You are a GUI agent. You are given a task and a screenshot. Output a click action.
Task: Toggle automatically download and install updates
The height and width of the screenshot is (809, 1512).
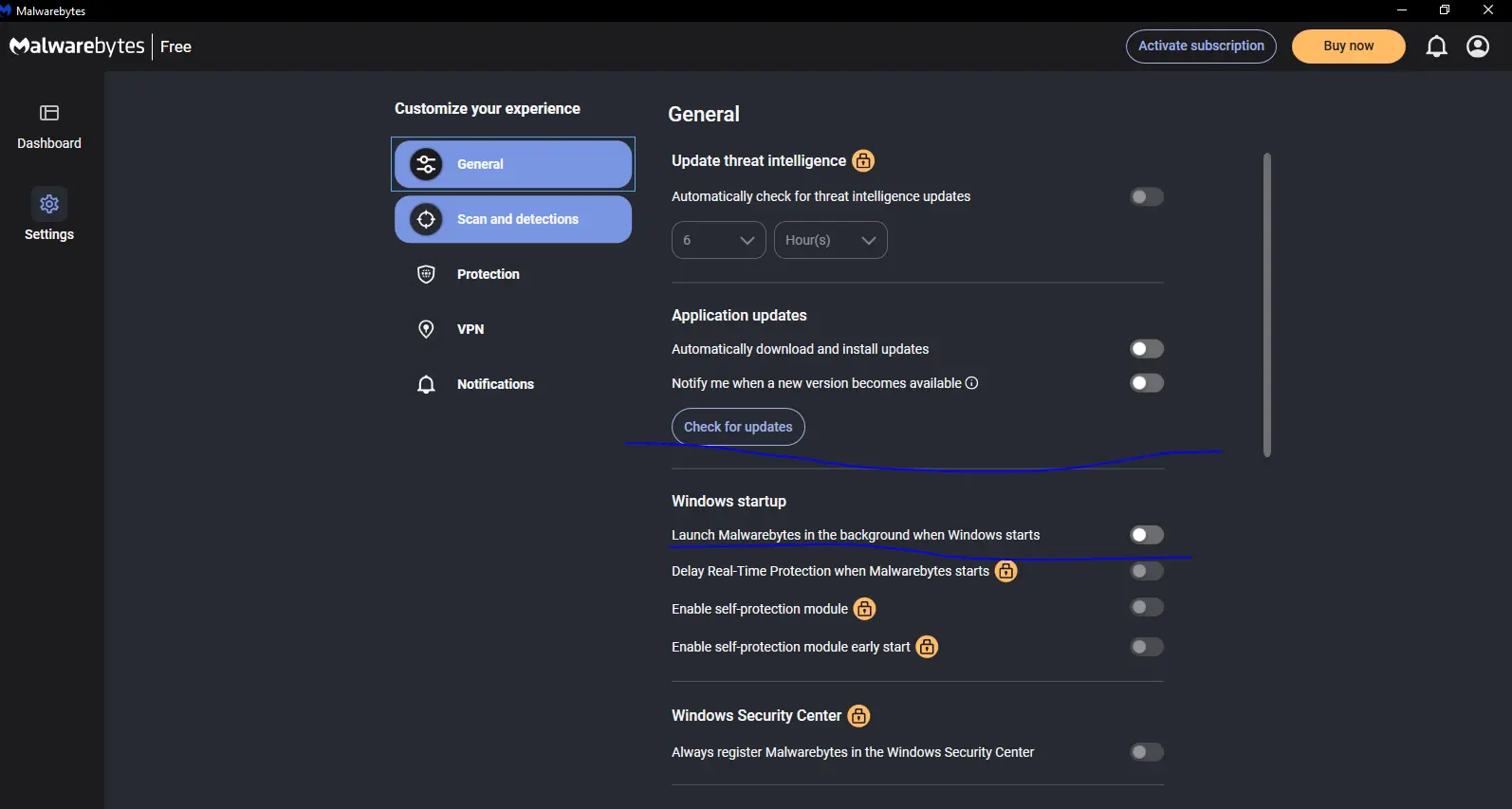pyautogui.click(x=1146, y=349)
